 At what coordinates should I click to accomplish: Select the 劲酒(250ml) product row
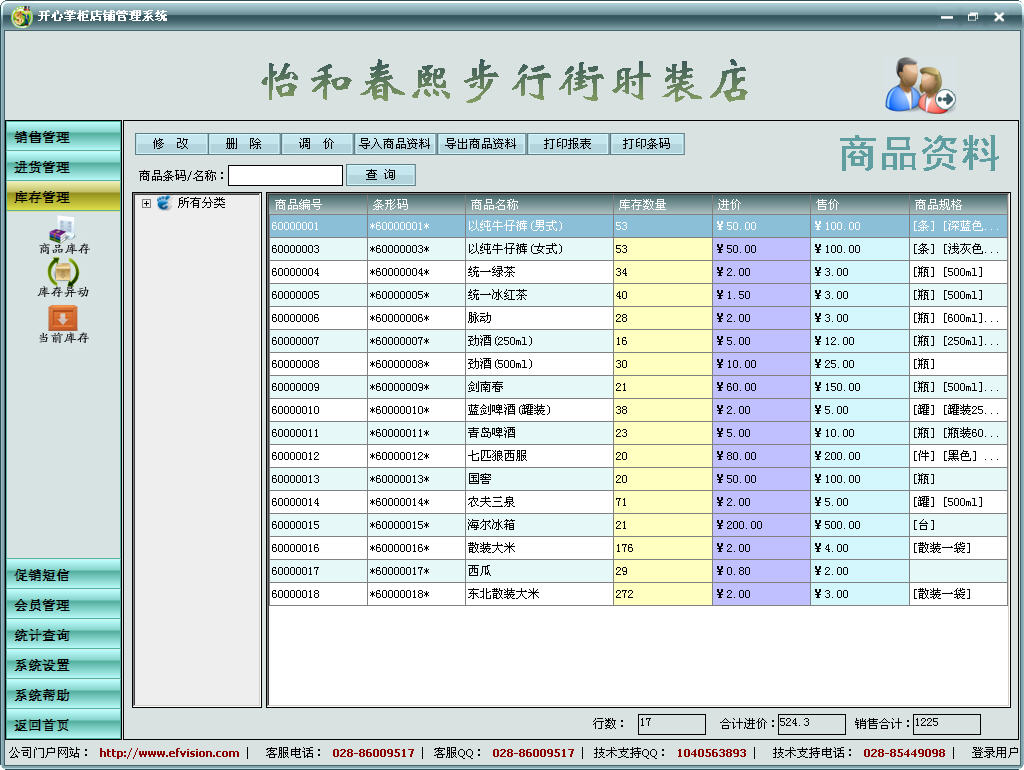(638, 341)
